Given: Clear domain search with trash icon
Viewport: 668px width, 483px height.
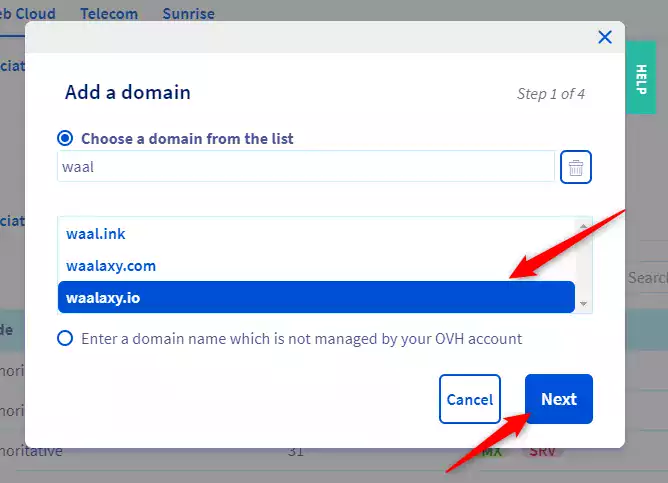Looking at the screenshot, I should [576, 167].
